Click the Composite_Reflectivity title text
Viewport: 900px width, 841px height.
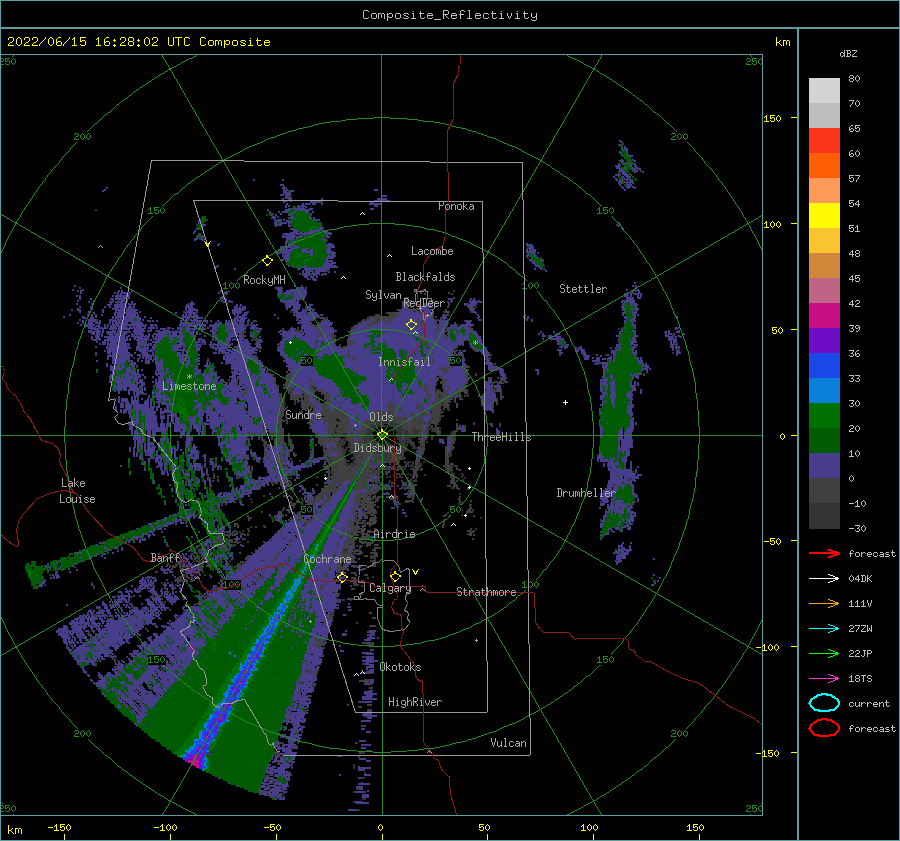pyautogui.click(x=450, y=15)
